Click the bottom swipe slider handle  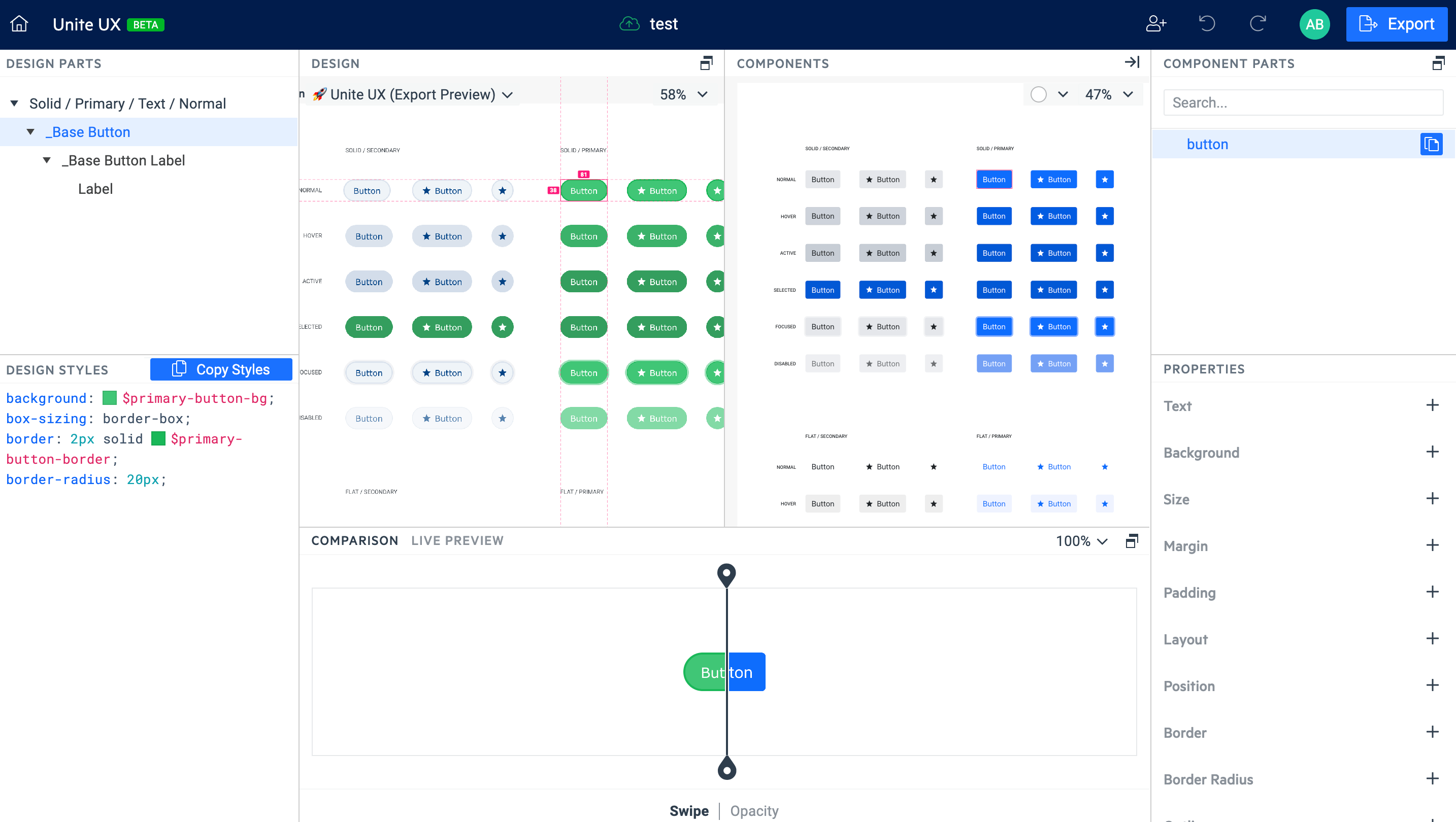point(727,768)
